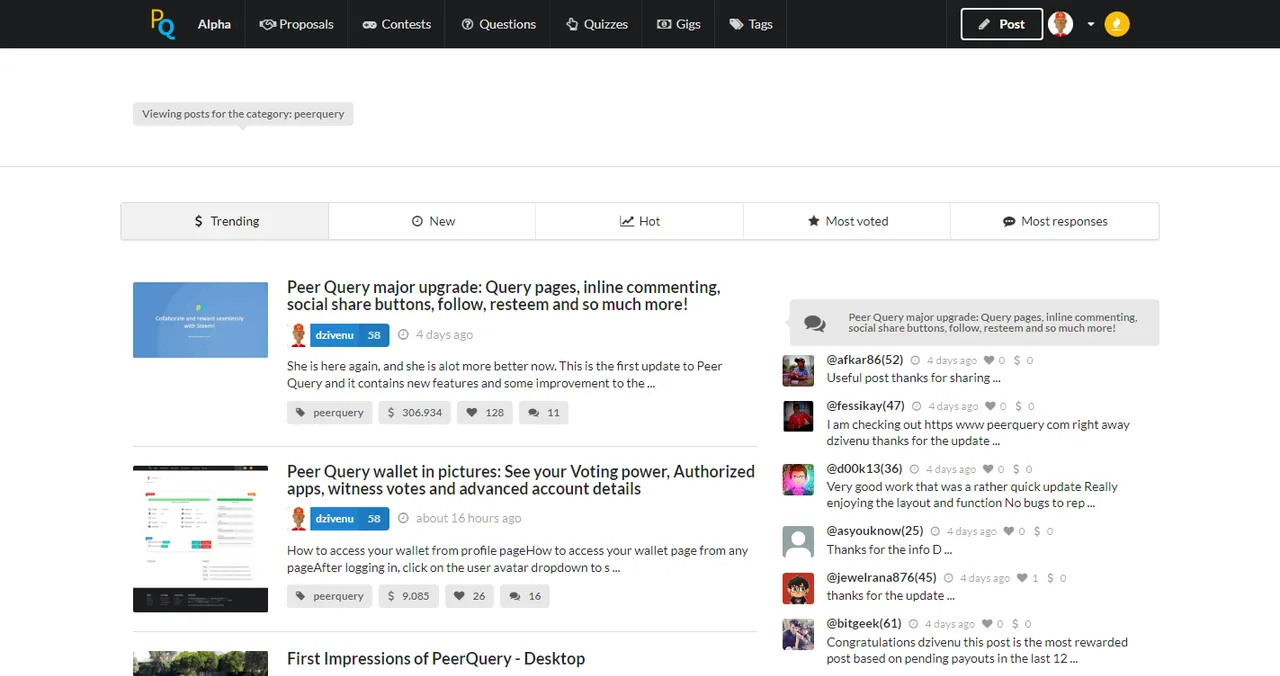Open the Contests menu item
This screenshot has height=676, width=1280.
(396, 24)
